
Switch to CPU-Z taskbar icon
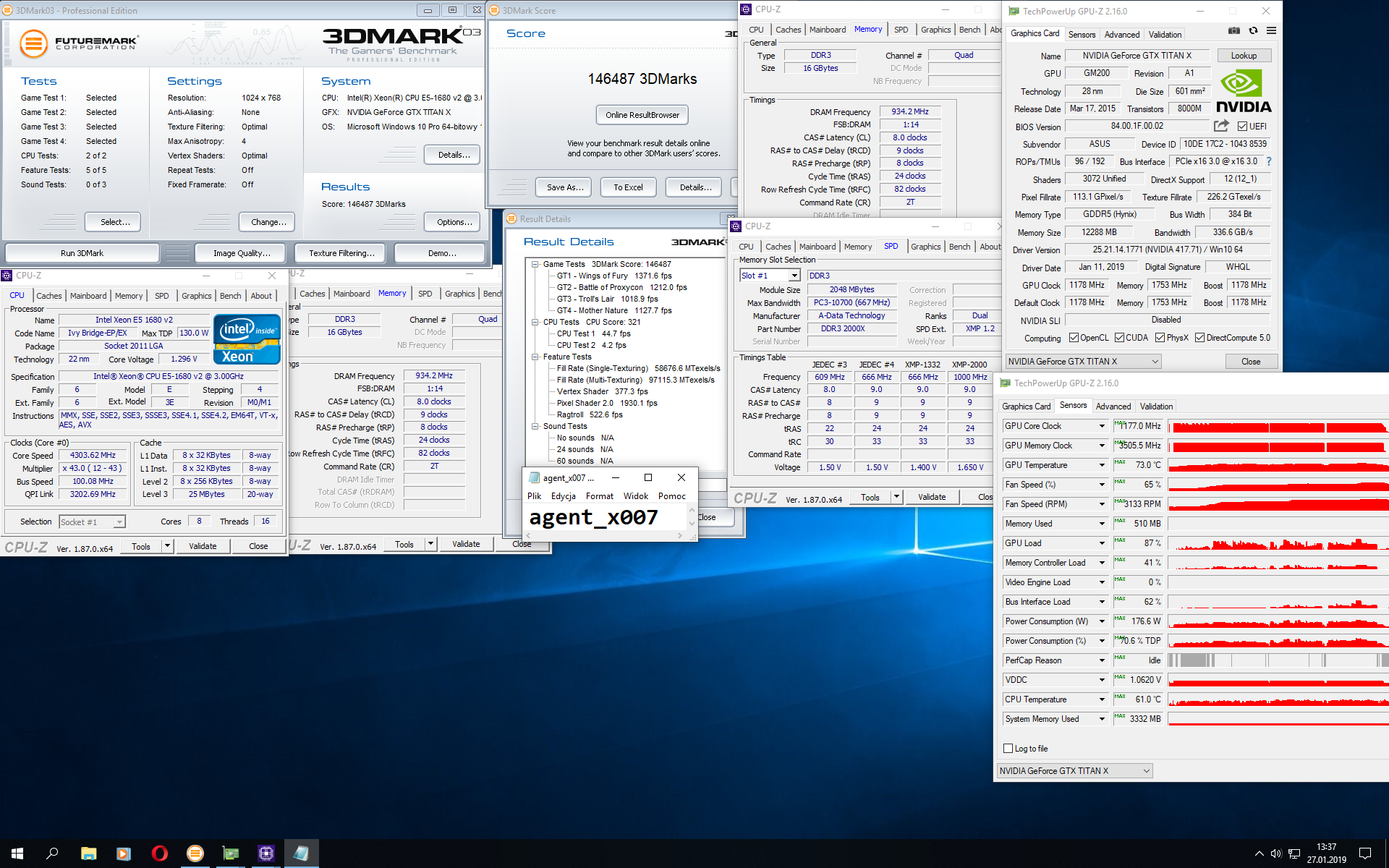coord(266,854)
